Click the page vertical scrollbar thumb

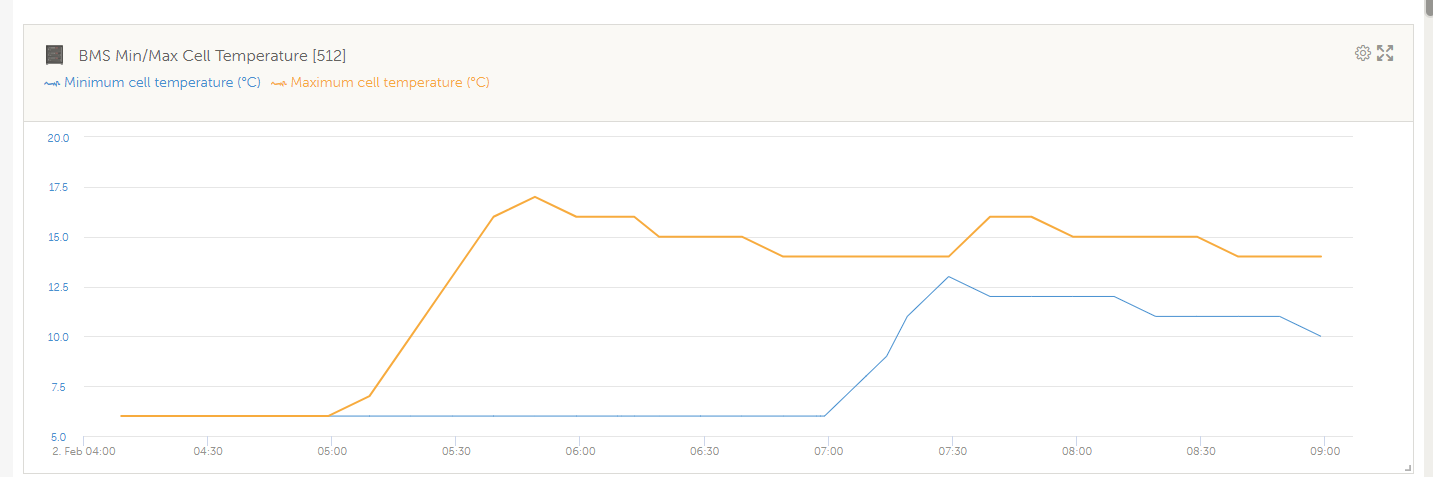point(1426,8)
